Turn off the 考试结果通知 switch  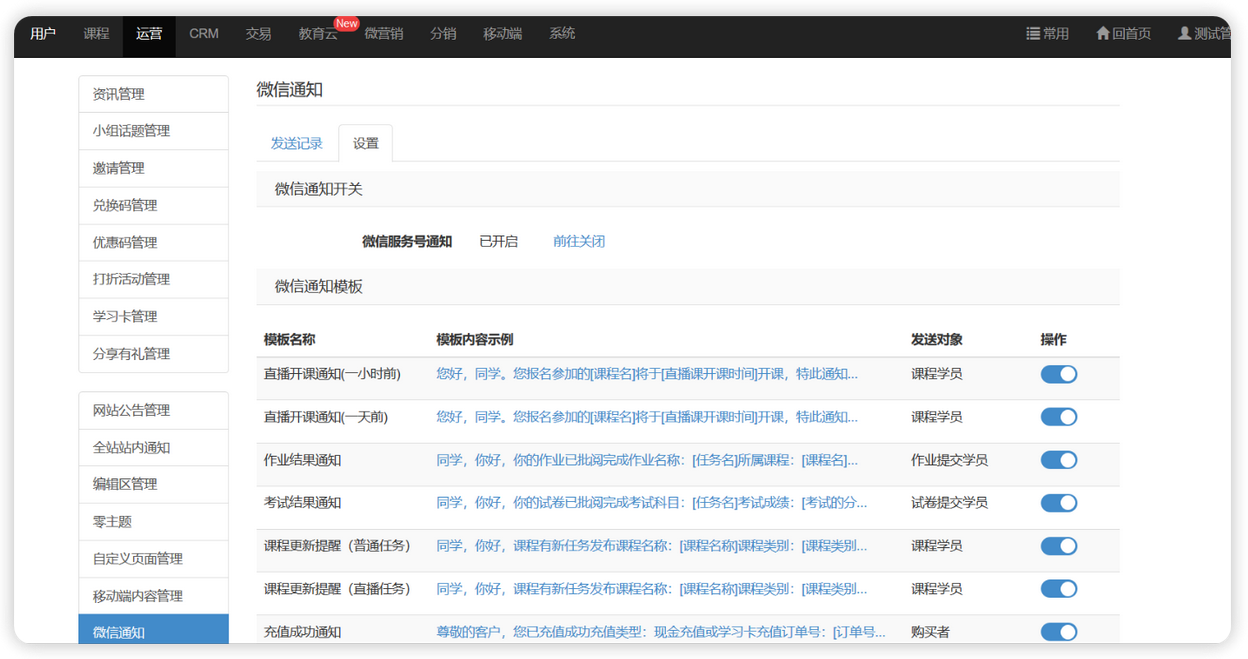(x=1058, y=503)
